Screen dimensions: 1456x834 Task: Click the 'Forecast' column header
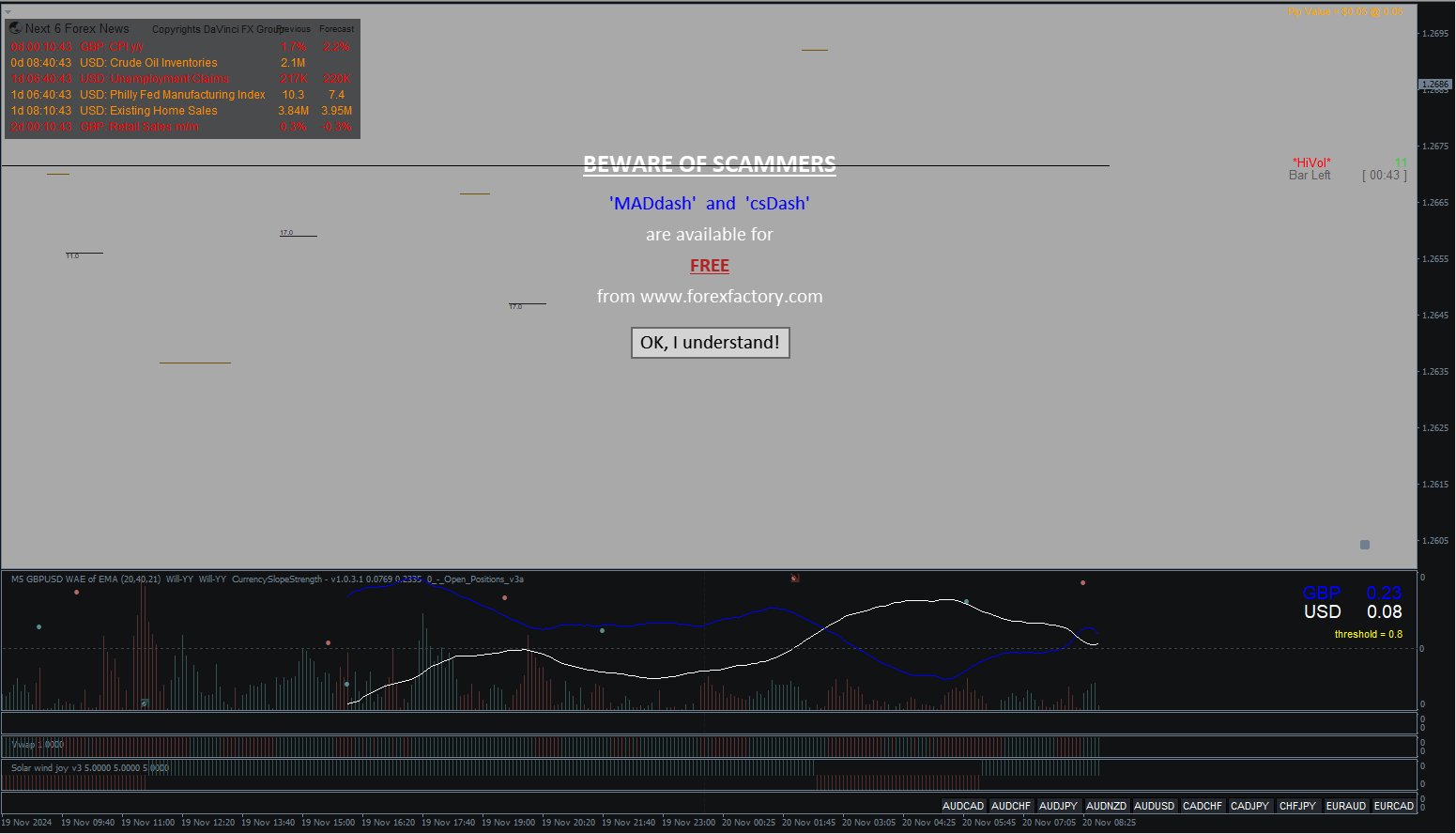click(337, 29)
